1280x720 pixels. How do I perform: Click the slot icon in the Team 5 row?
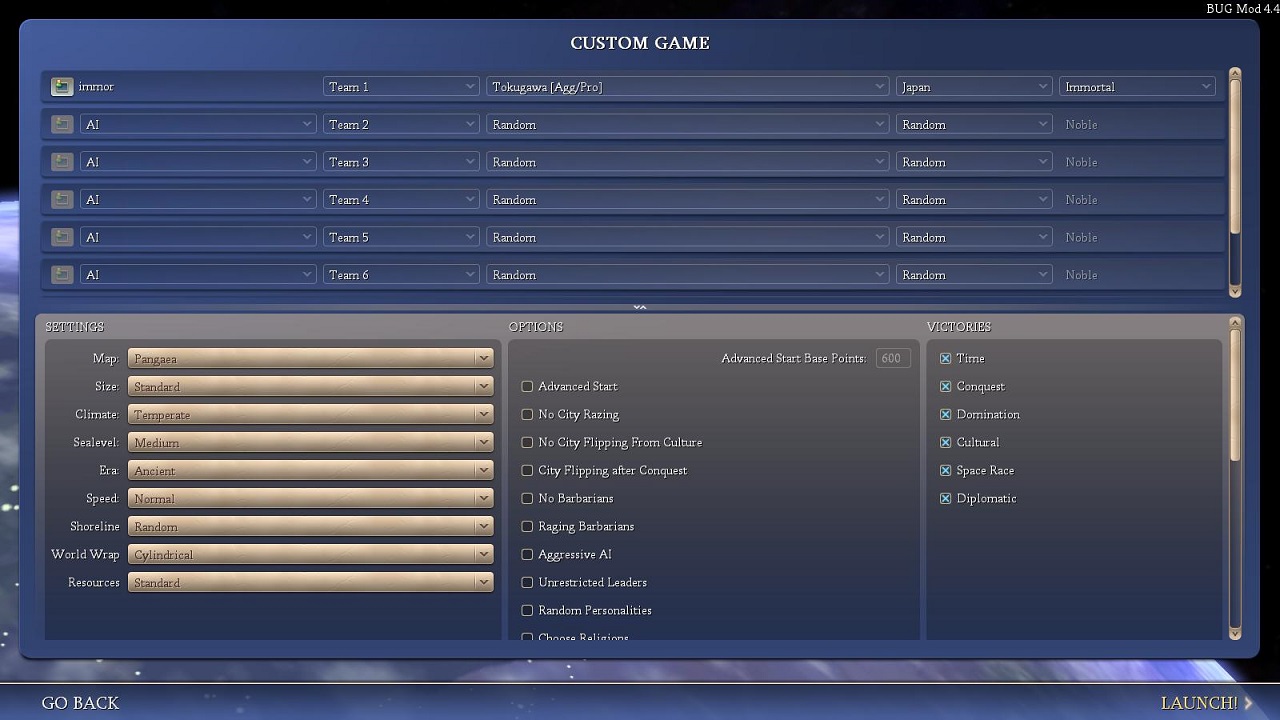coord(62,237)
